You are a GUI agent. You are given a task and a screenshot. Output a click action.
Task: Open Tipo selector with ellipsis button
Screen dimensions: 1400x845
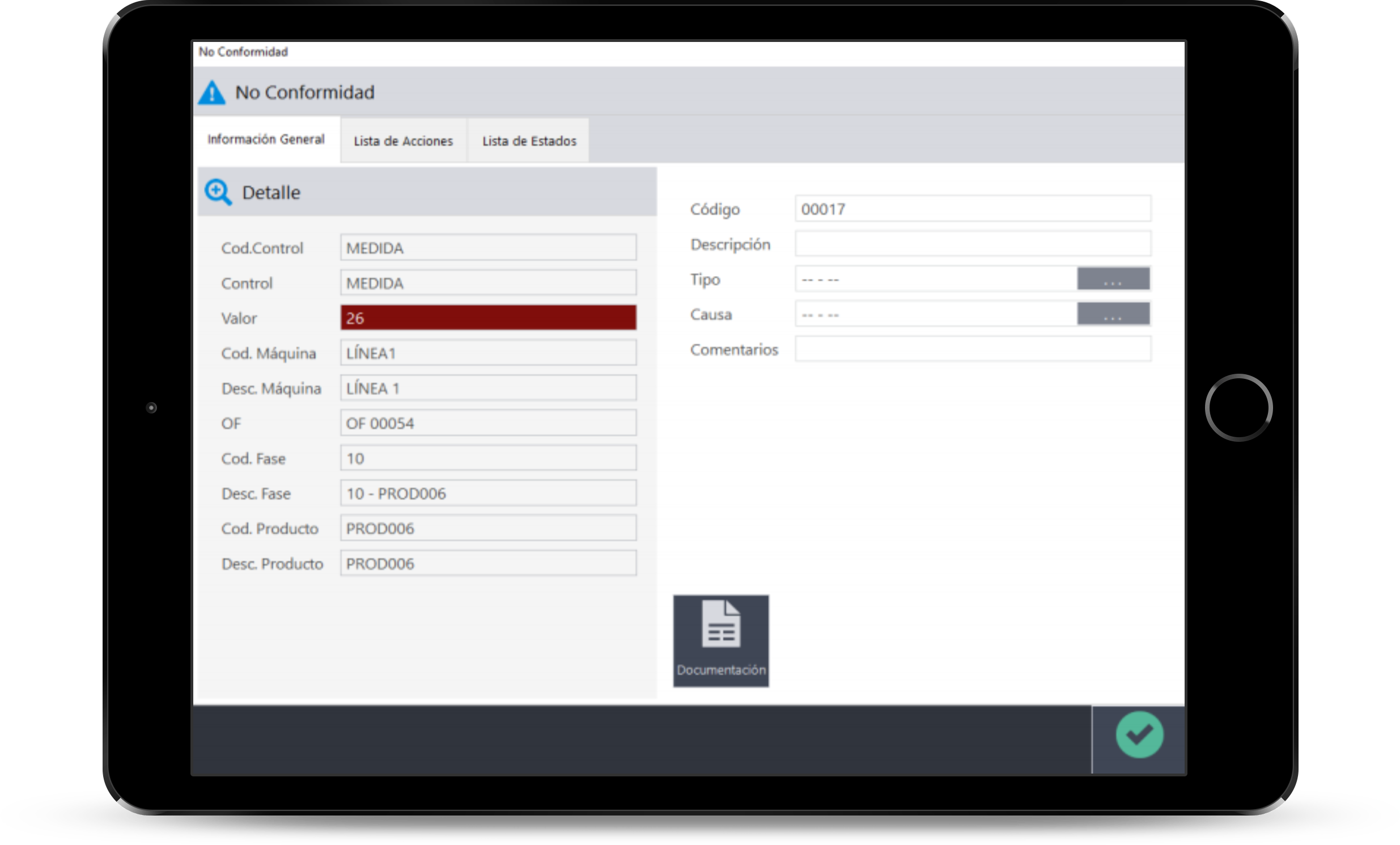[x=1113, y=279]
